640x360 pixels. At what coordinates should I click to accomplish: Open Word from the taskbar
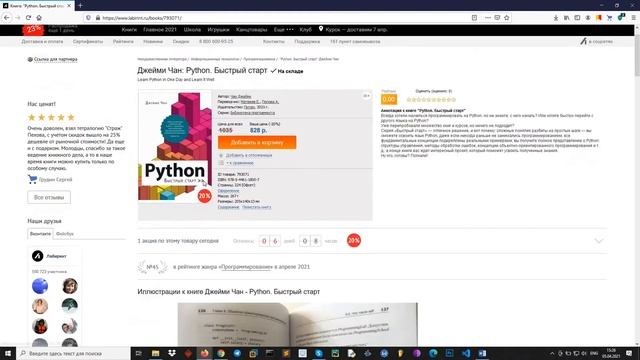(x=482, y=353)
